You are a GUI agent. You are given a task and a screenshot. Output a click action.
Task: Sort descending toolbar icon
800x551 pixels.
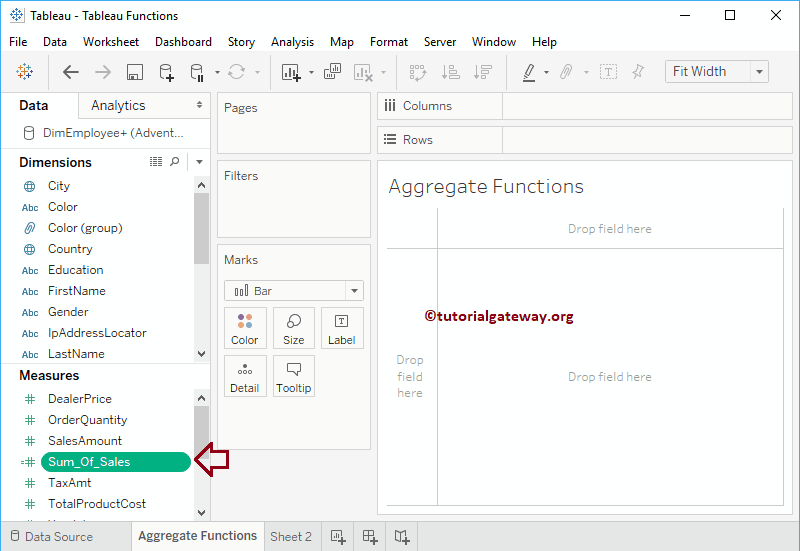(482, 72)
